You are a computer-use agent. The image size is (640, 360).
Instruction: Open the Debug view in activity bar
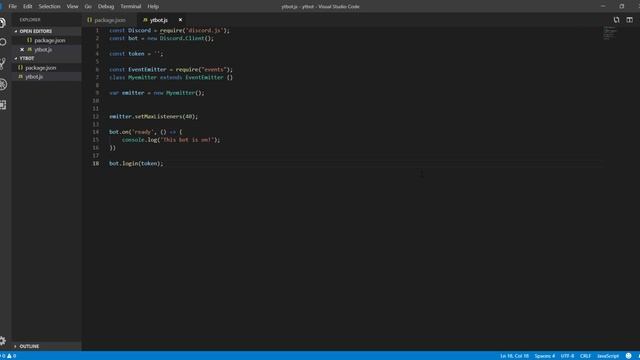tap(3, 84)
